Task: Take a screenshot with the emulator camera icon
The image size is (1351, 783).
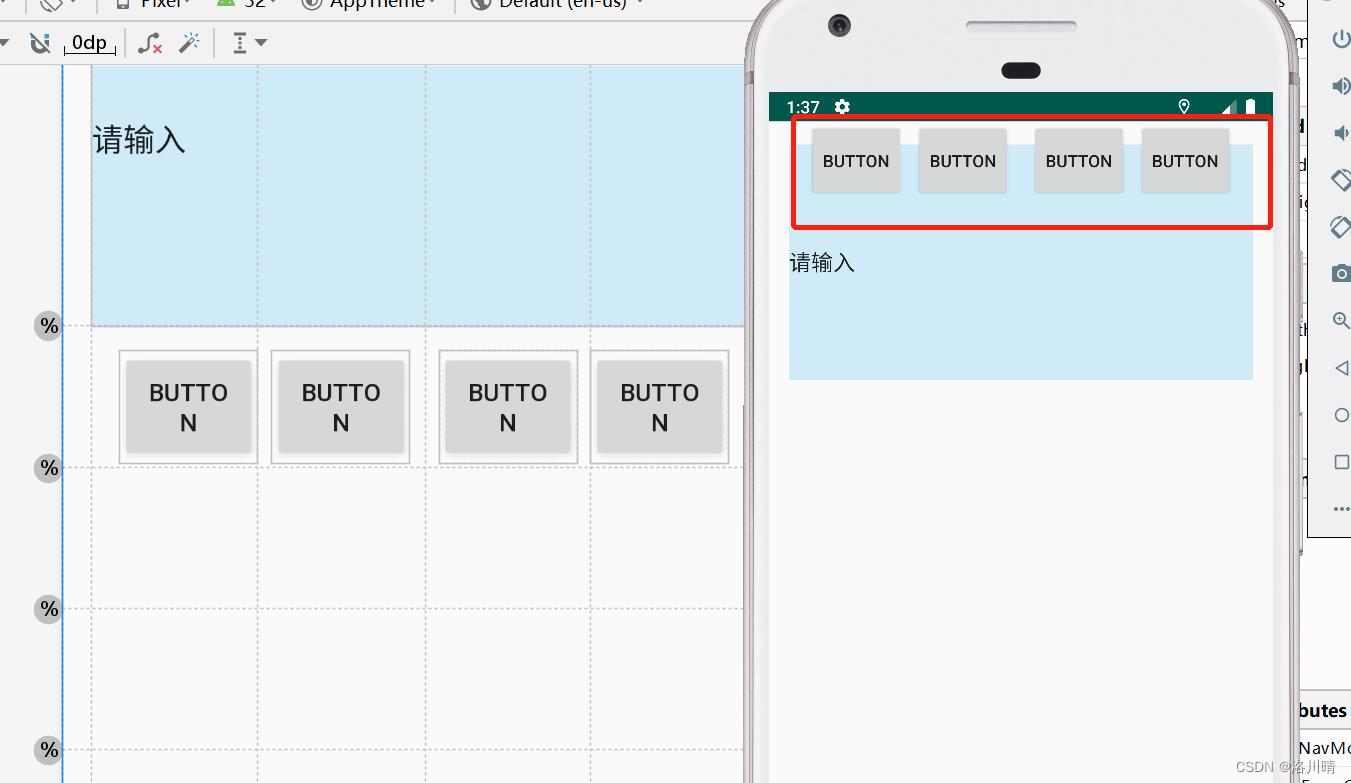Action: pyautogui.click(x=1341, y=272)
